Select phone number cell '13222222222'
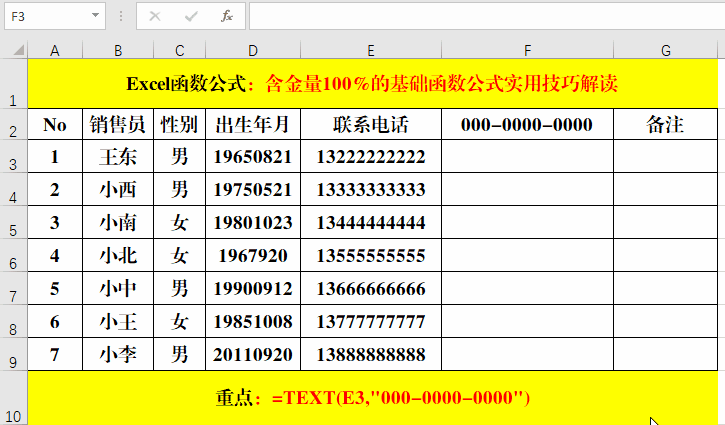This screenshot has width=725, height=425. pos(371,156)
